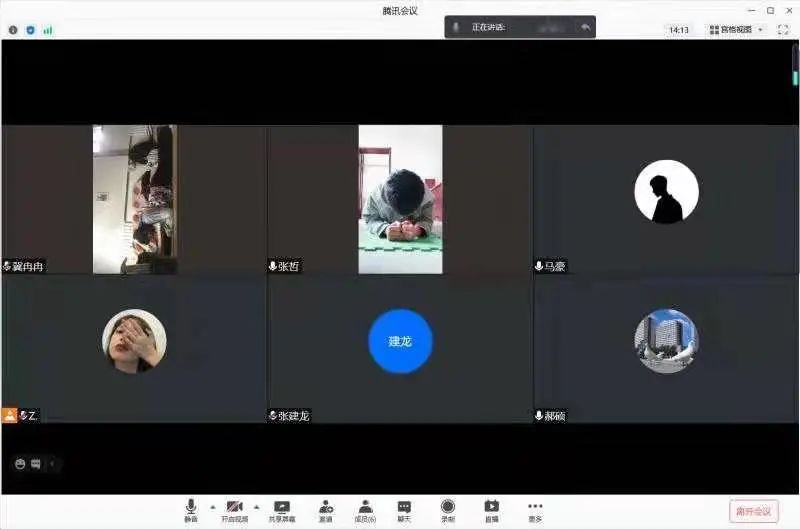Viewport: 800px width, 529px height.
Task: Click the reply arrow in speaking banner
Action: (585, 27)
